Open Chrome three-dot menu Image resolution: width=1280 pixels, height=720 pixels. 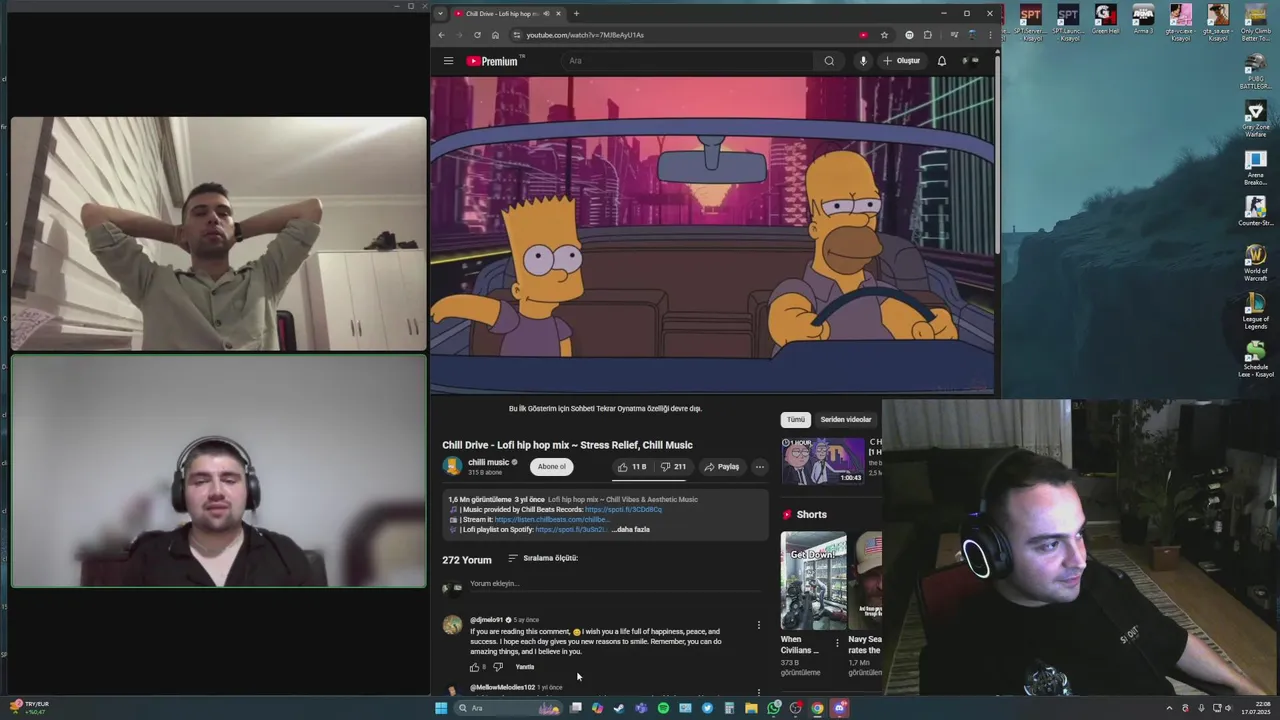pyautogui.click(x=990, y=35)
